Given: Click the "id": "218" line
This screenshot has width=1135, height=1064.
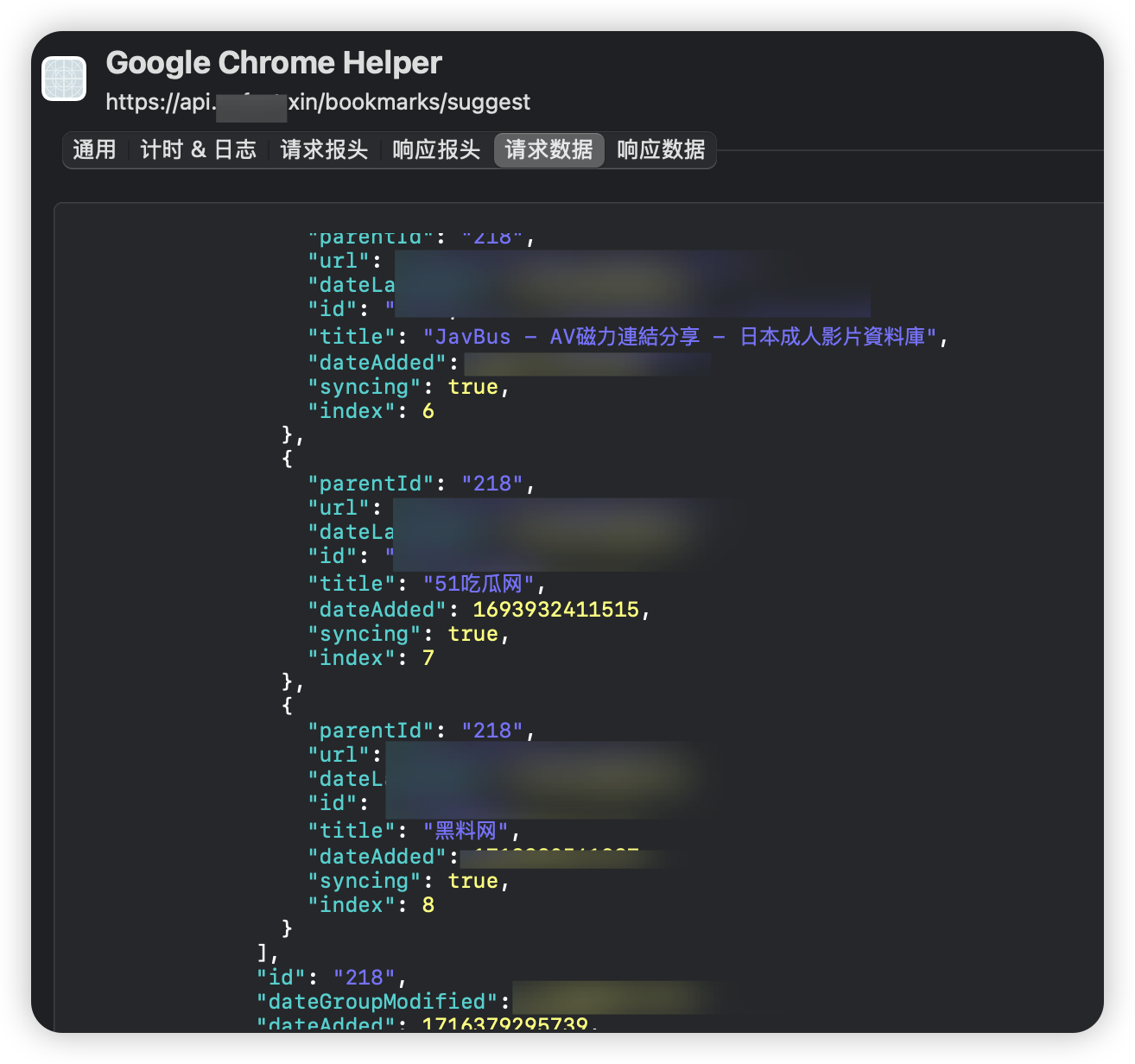Looking at the screenshot, I should (332, 978).
